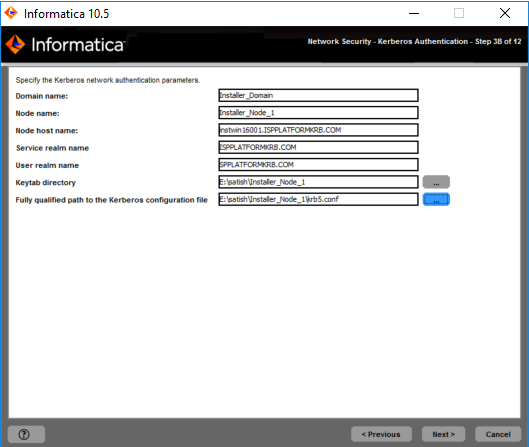Edit the Keytab directory path field
529x447 pixels.
318,182
